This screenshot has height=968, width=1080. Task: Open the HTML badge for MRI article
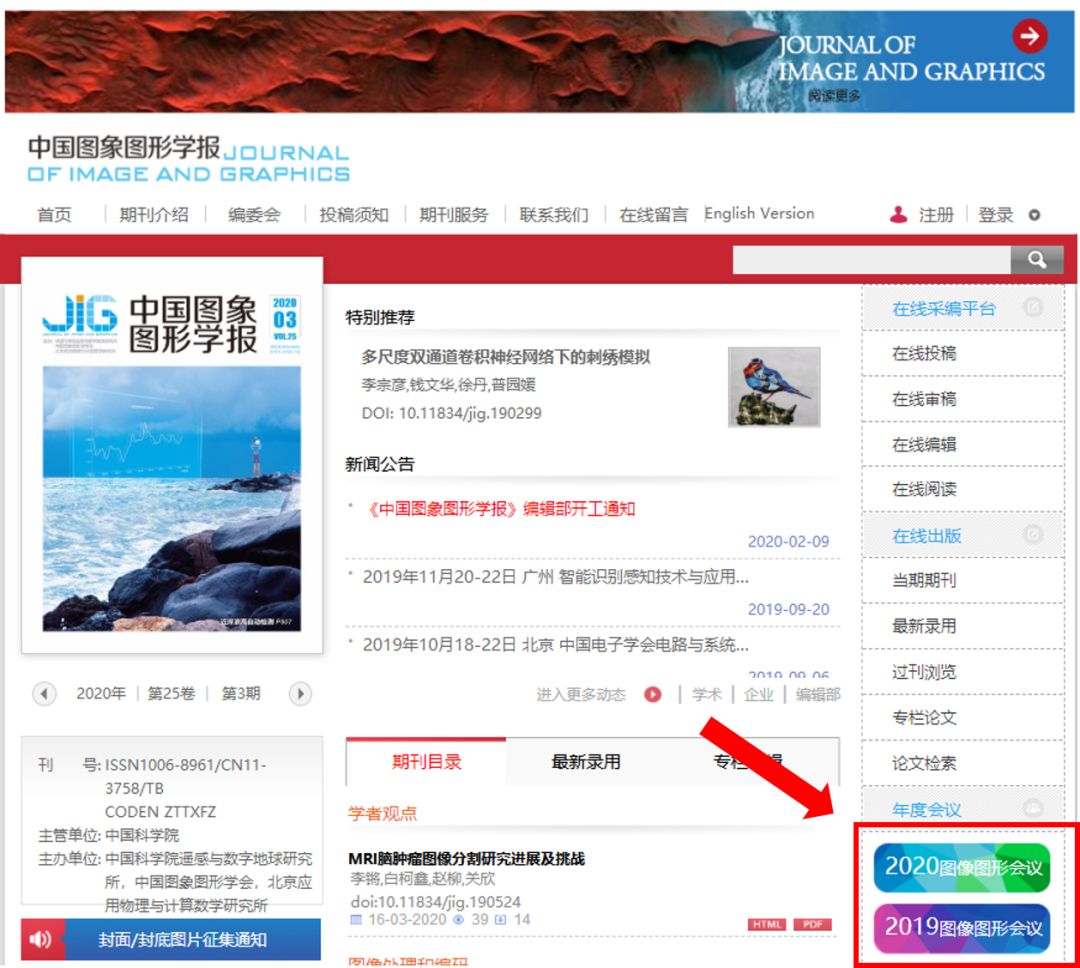[767, 925]
